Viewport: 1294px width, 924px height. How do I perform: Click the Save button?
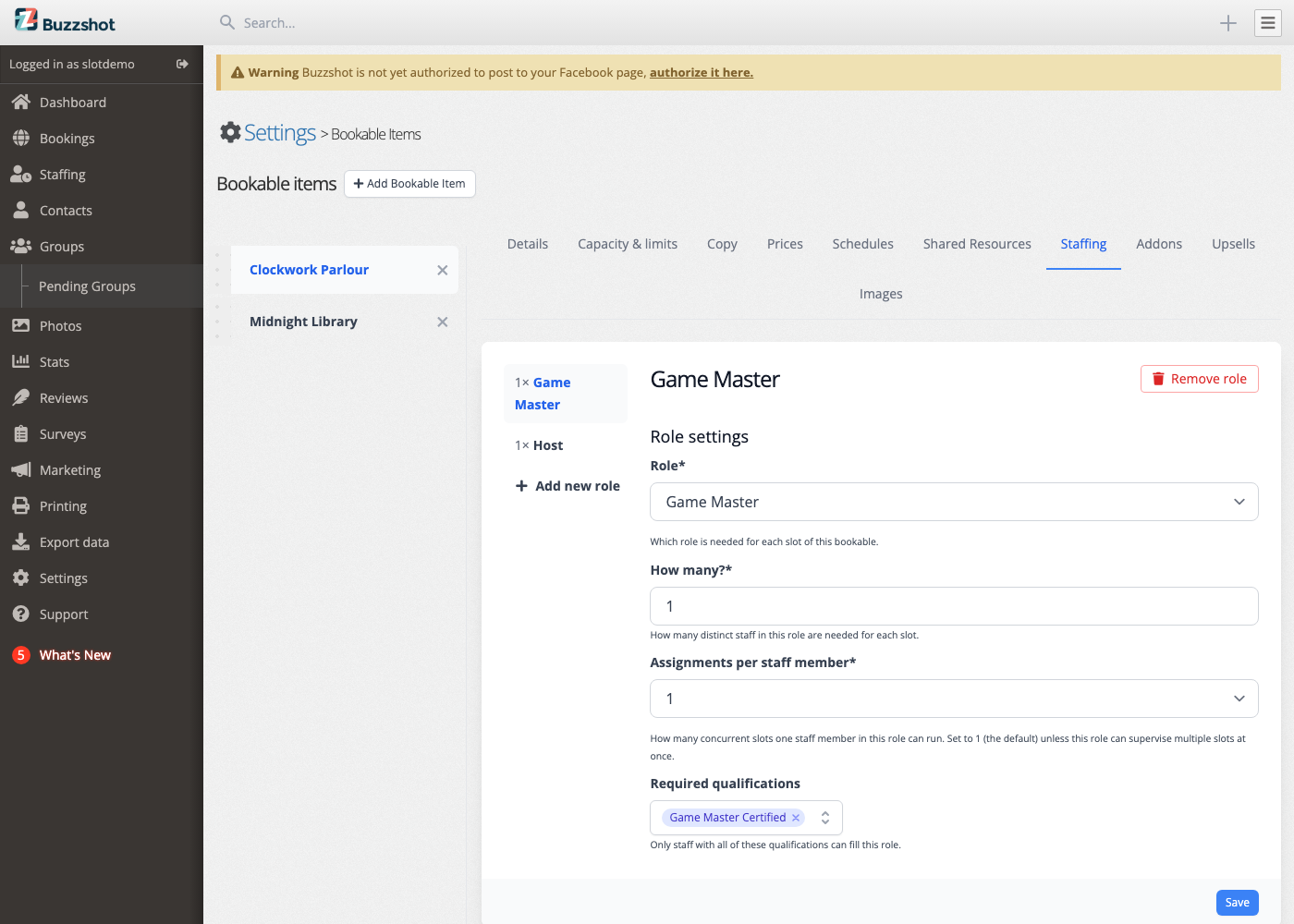[1237, 903]
